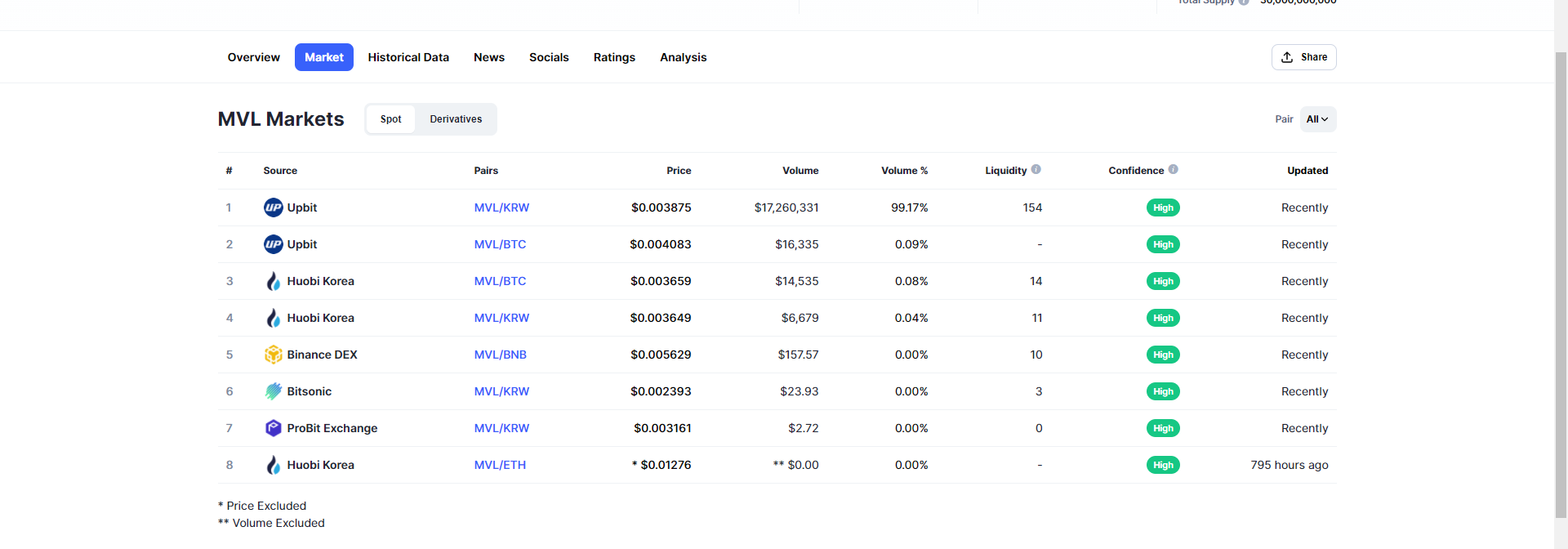Sort by the Price column header
The height and width of the screenshot is (549, 1568).
pyautogui.click(x=679, y=171)
